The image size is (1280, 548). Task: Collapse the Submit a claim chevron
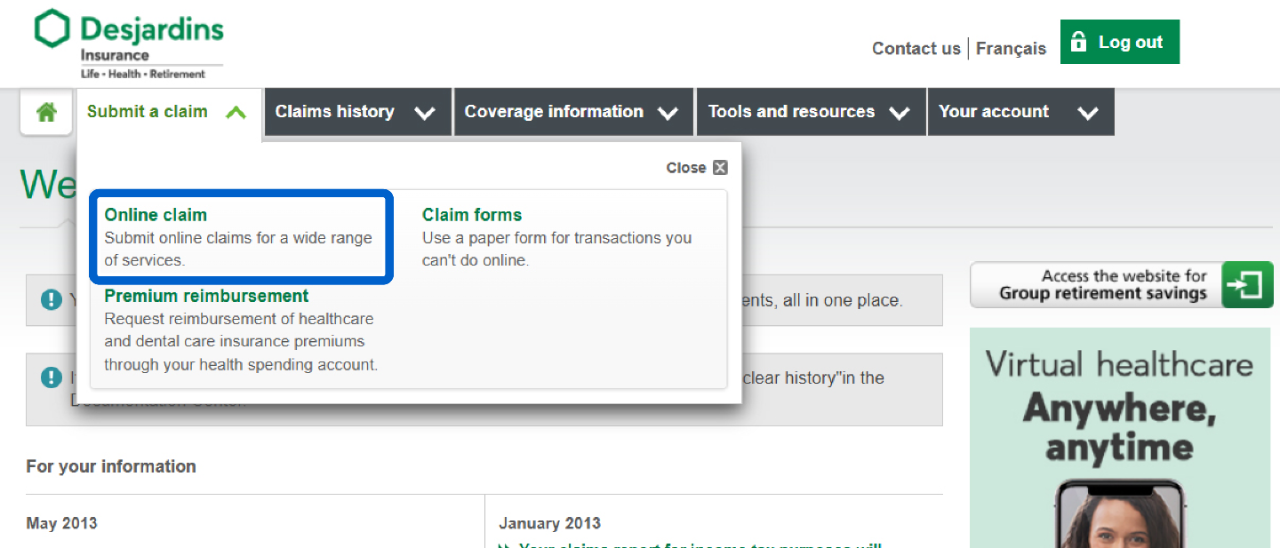point(236,113)
